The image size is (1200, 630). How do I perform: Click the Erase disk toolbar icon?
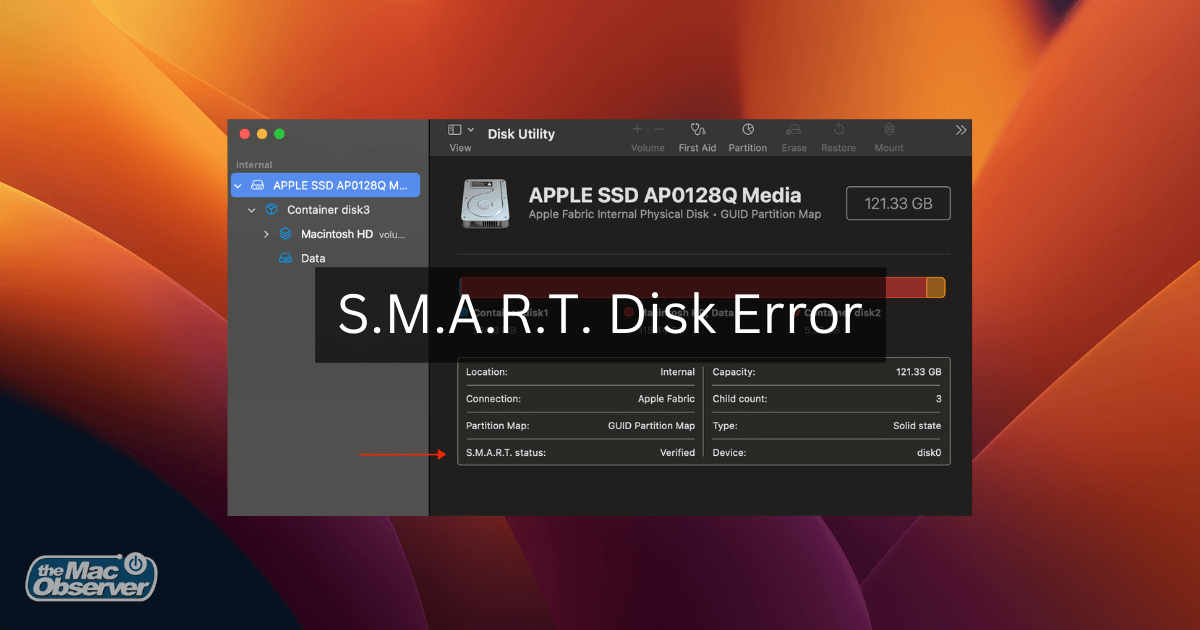[794, 130]
